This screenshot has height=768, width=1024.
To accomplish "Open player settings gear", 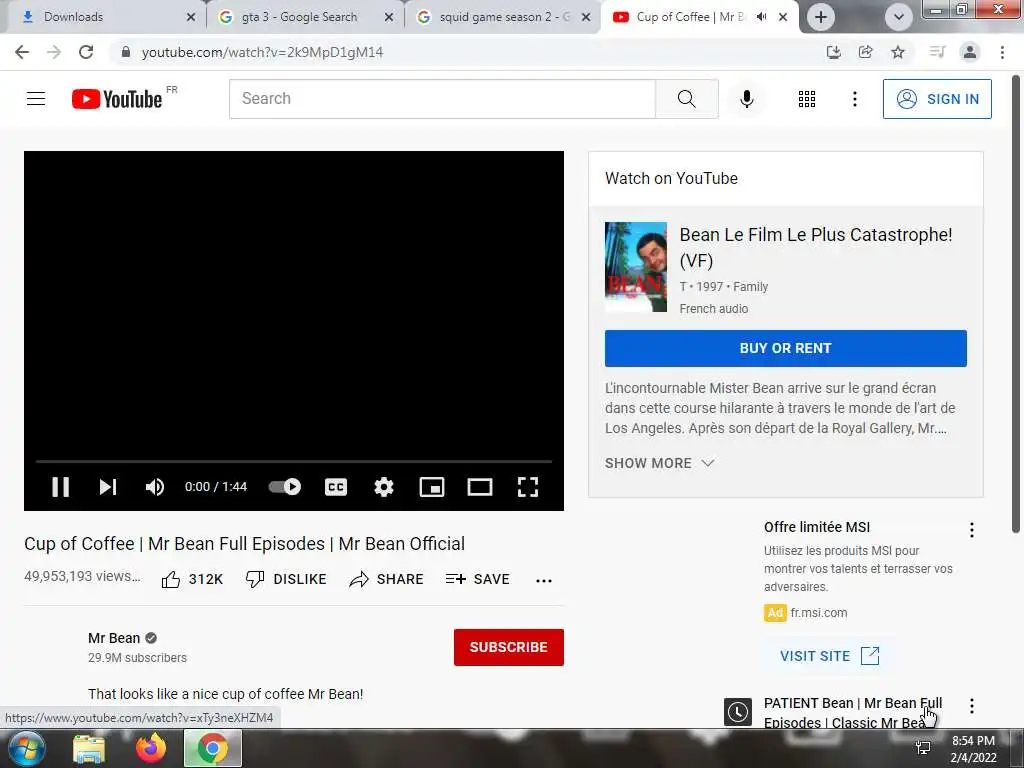I will click(383, 487).
